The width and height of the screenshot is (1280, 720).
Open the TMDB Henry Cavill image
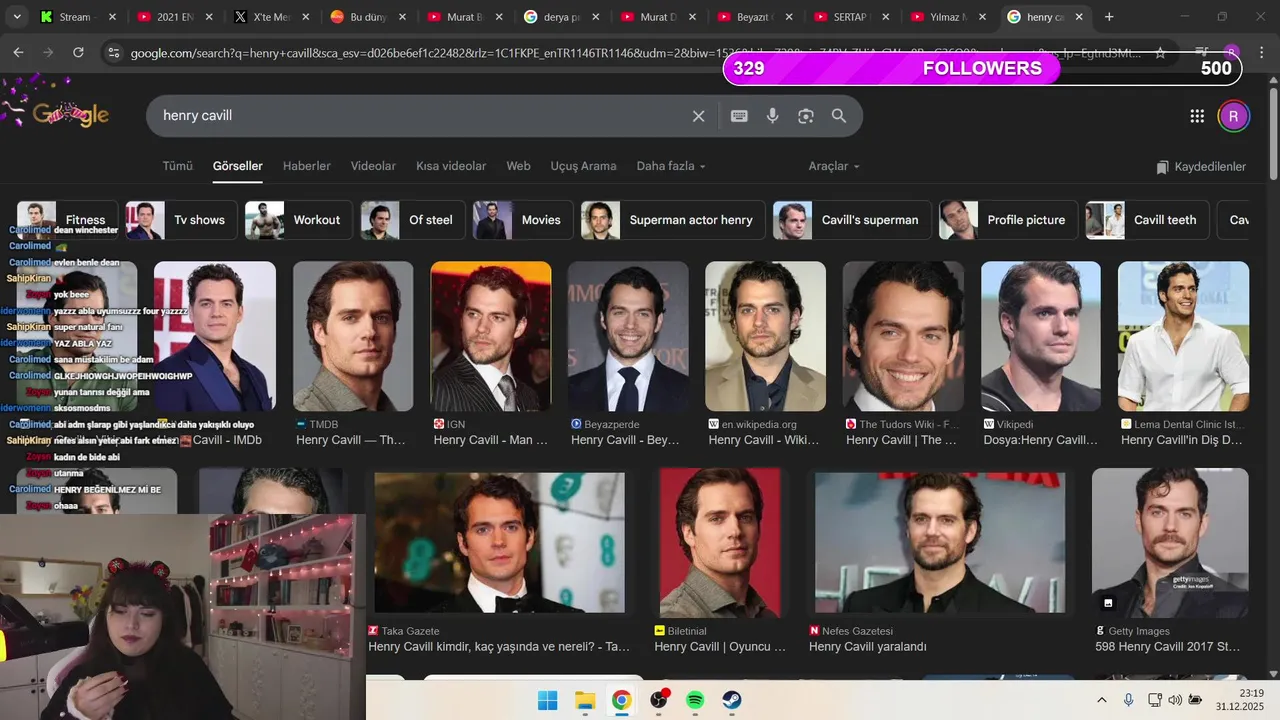(x=353, y=336)
